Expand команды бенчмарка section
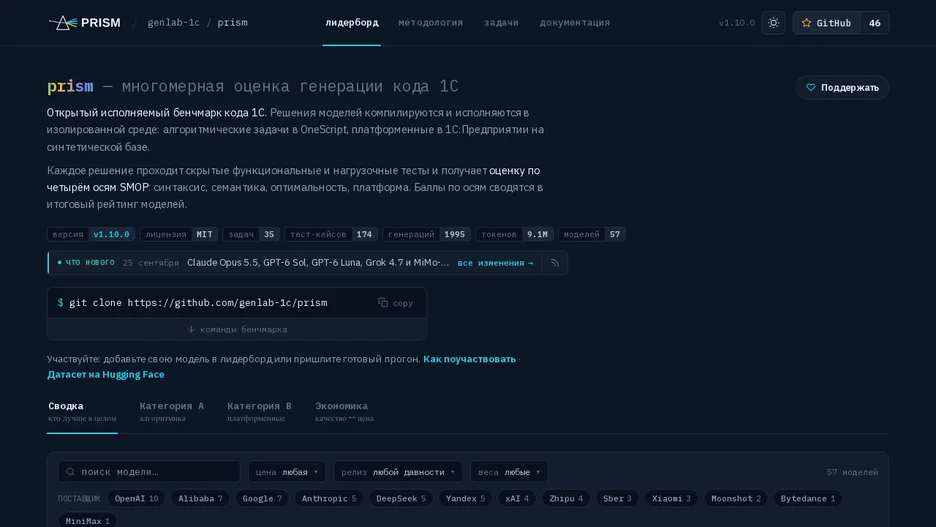The height and width of the screenshot is (527, 936). coord(237,329)
